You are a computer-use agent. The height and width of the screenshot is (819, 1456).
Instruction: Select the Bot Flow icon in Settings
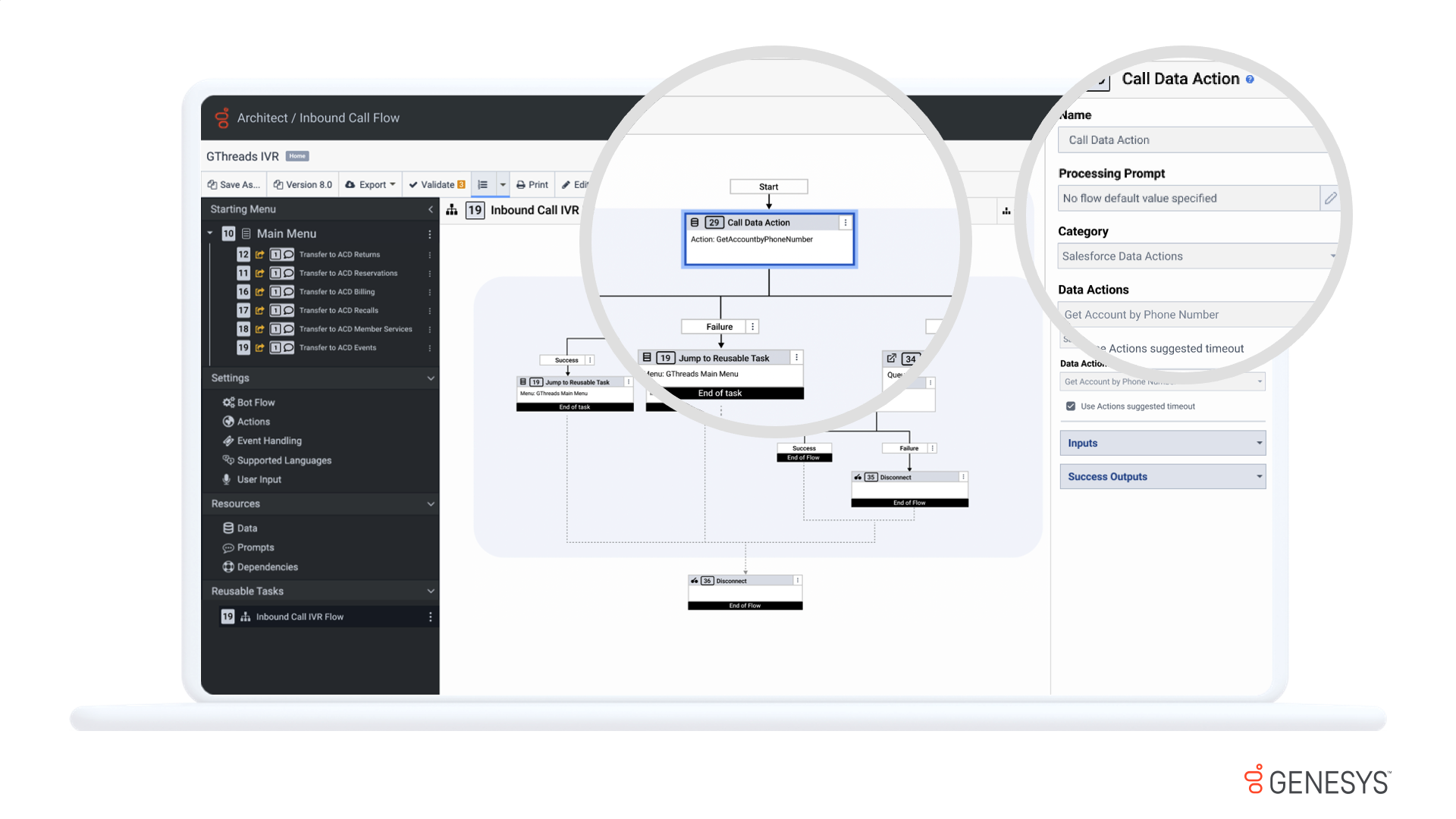(x=229, y=402)
